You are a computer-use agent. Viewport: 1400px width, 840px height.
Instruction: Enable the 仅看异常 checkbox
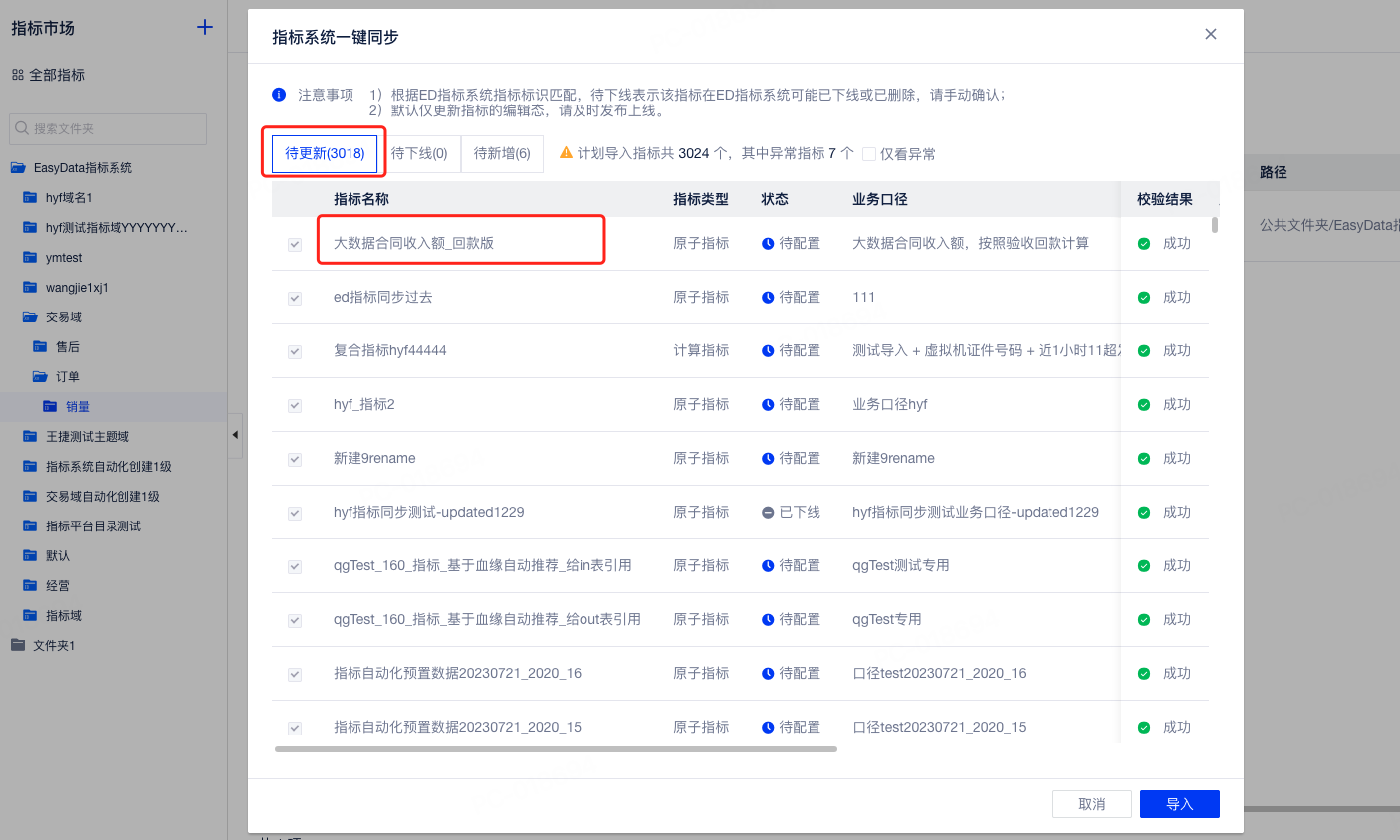(x=869, y=154)
